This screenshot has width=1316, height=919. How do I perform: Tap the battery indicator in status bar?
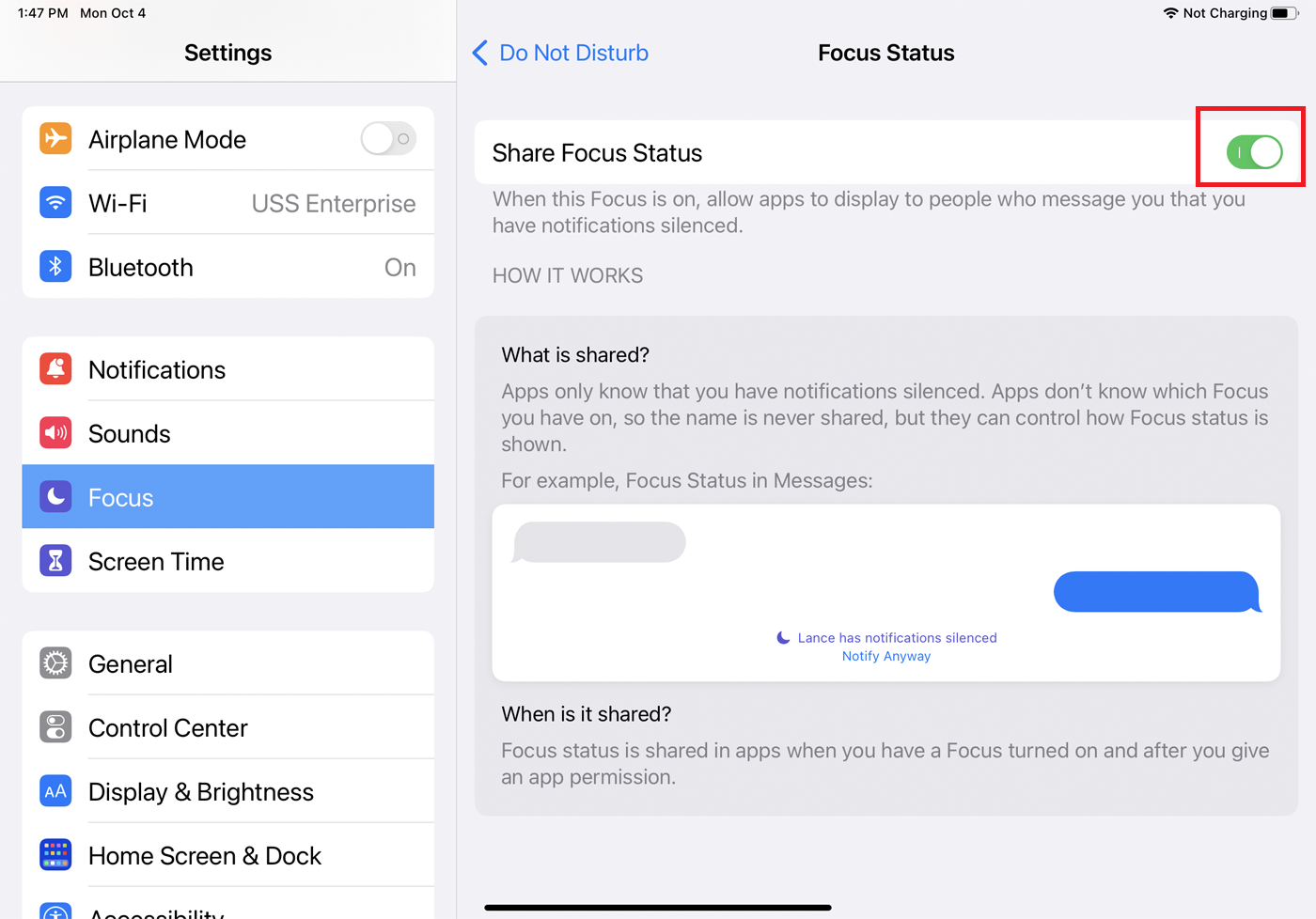pyautogui.click(x=1285, y=13)
